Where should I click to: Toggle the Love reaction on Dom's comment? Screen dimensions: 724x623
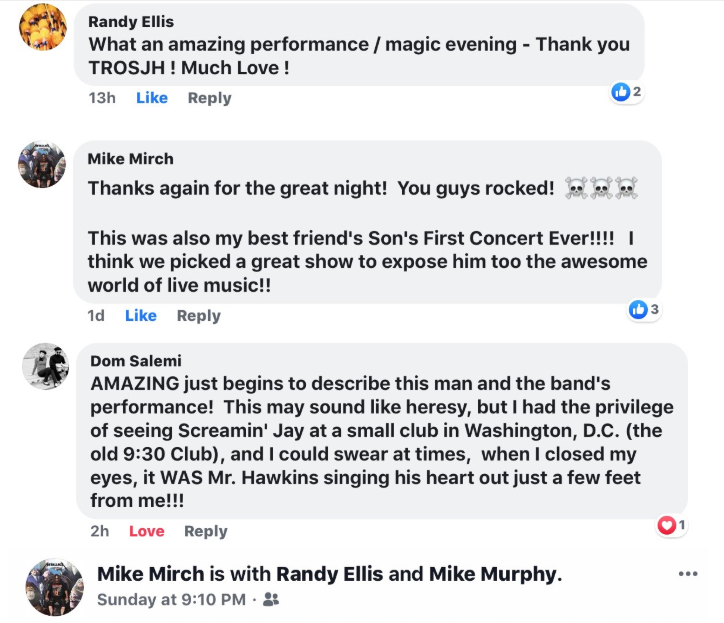tap(146, 532)
